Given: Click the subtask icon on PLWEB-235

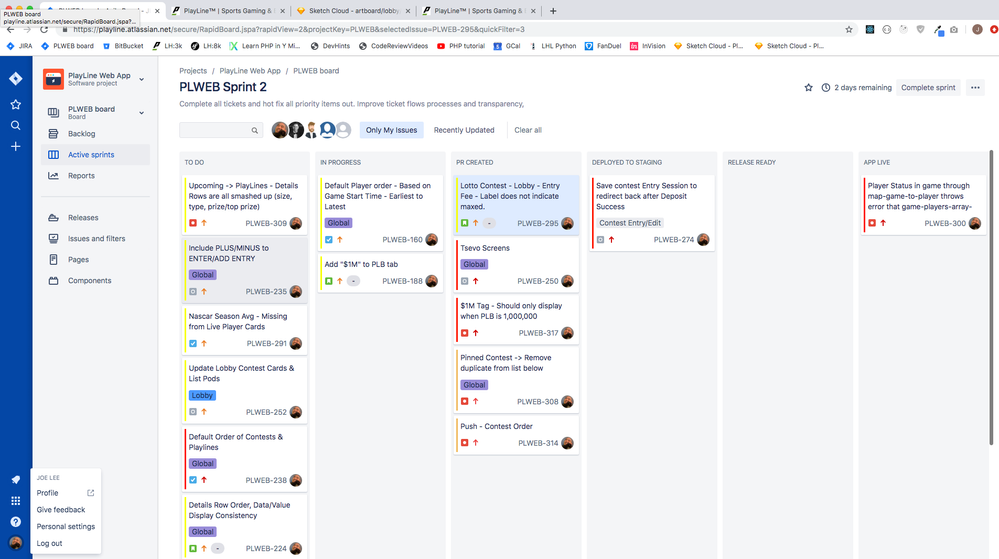Looking at the screenshot, I should [193, 291].
